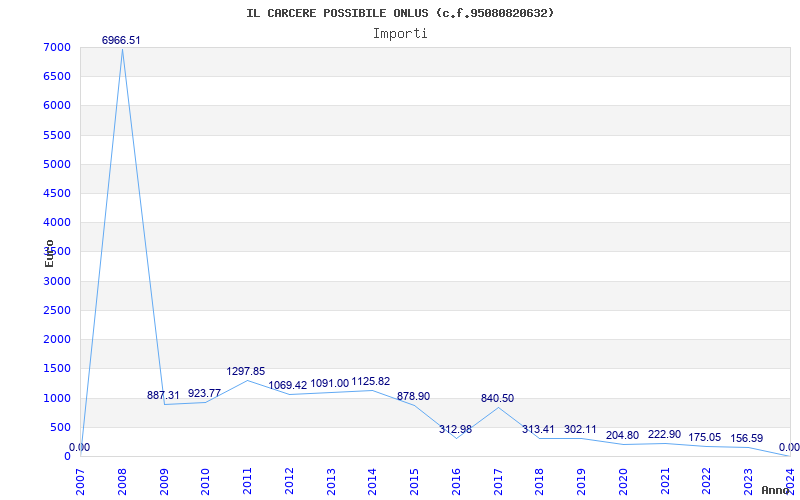Click the 887.31 data label

pos(163,395)
